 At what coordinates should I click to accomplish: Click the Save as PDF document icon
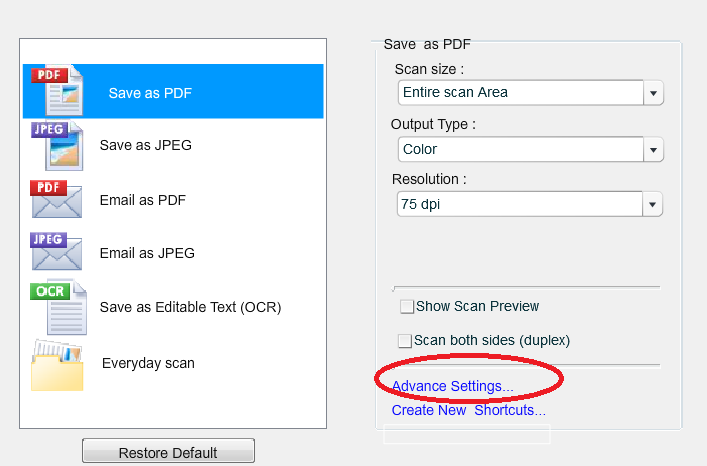click(x=59, y=92)
